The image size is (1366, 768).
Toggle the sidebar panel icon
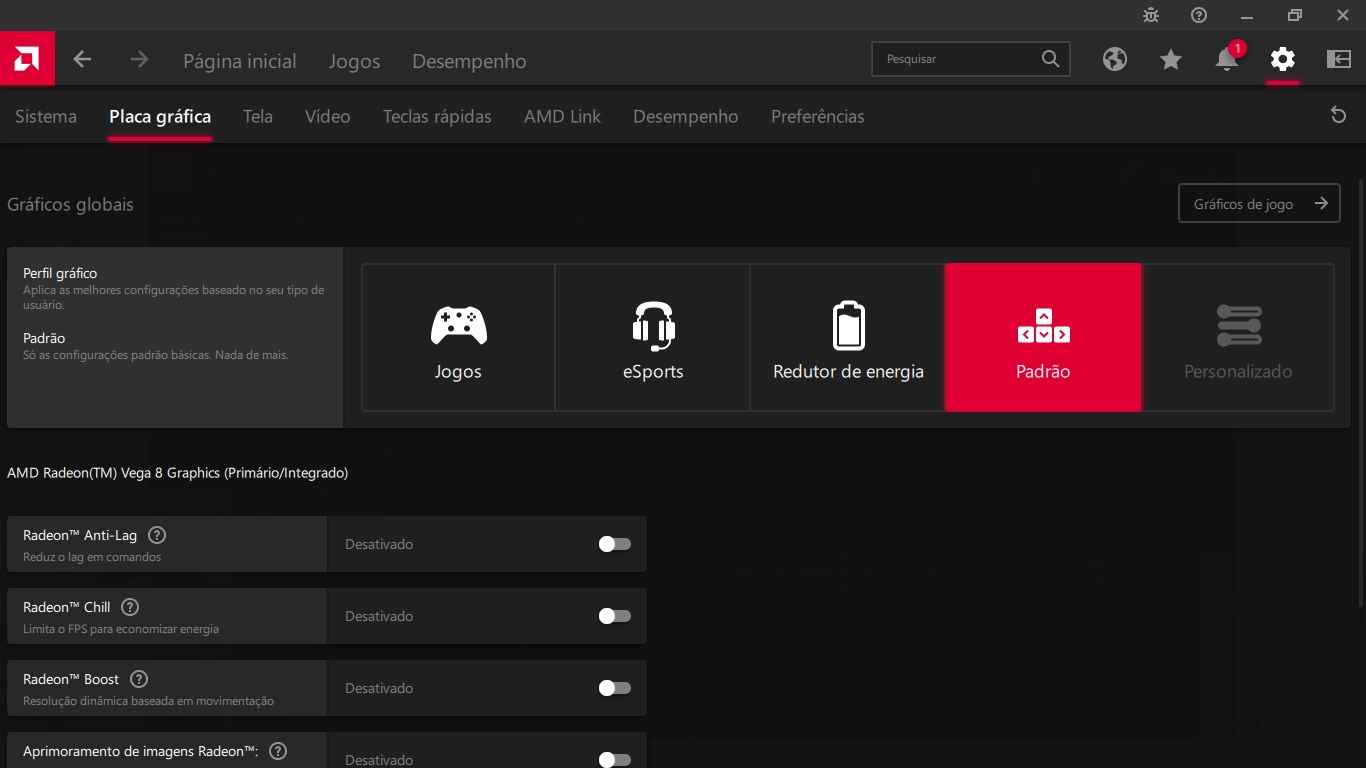click(x=1339, y=59)
